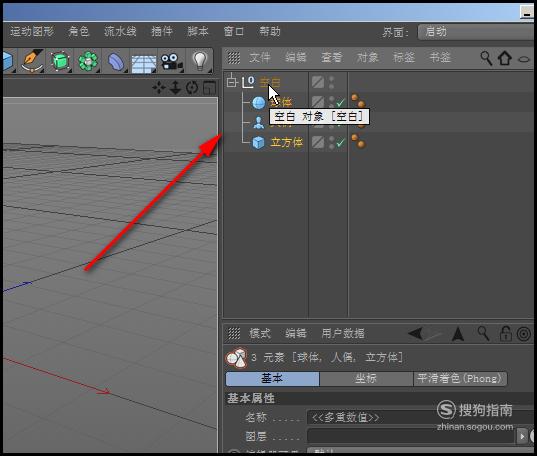Click the object manager home path icon
The height and width of the screenshot is (456, 537).
(505, 58)
